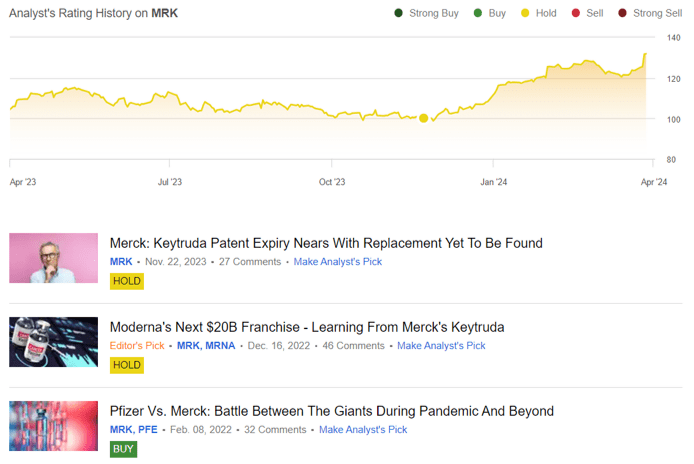Open the Moderna's Next $20B Franchise article
694x464 pixels.
click(307, 327)
